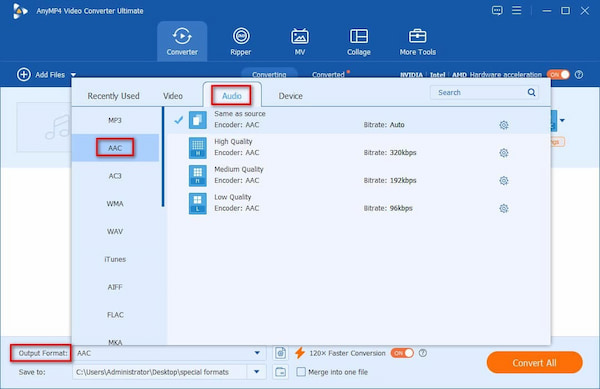Click the Save to path field
The width and height of the screenshot is (600, 389).
[x=161, y=372]
